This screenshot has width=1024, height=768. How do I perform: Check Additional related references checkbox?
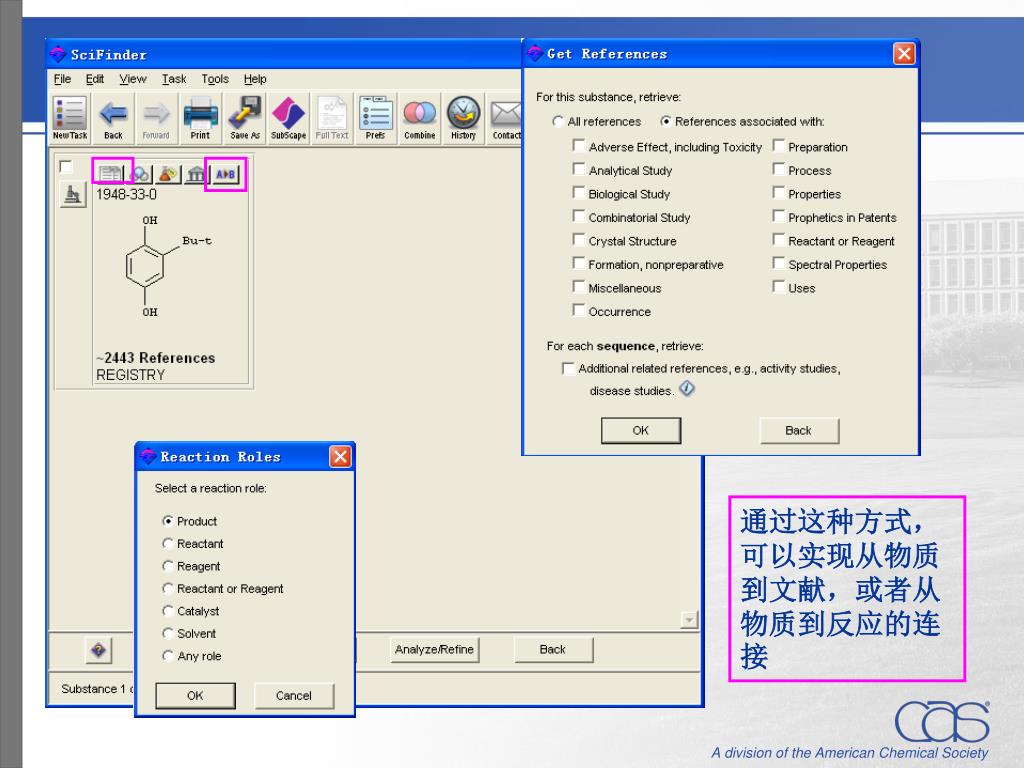coord(568,368)
